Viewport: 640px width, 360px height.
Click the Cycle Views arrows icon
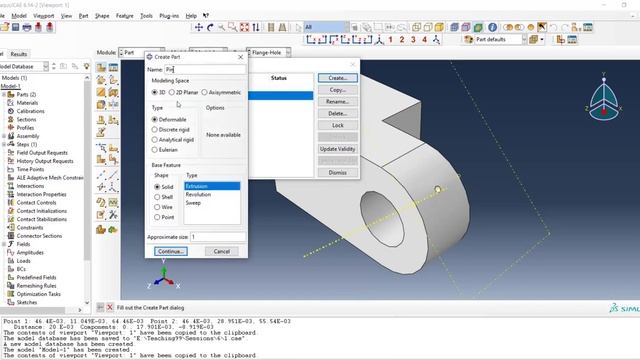point(256,27)
